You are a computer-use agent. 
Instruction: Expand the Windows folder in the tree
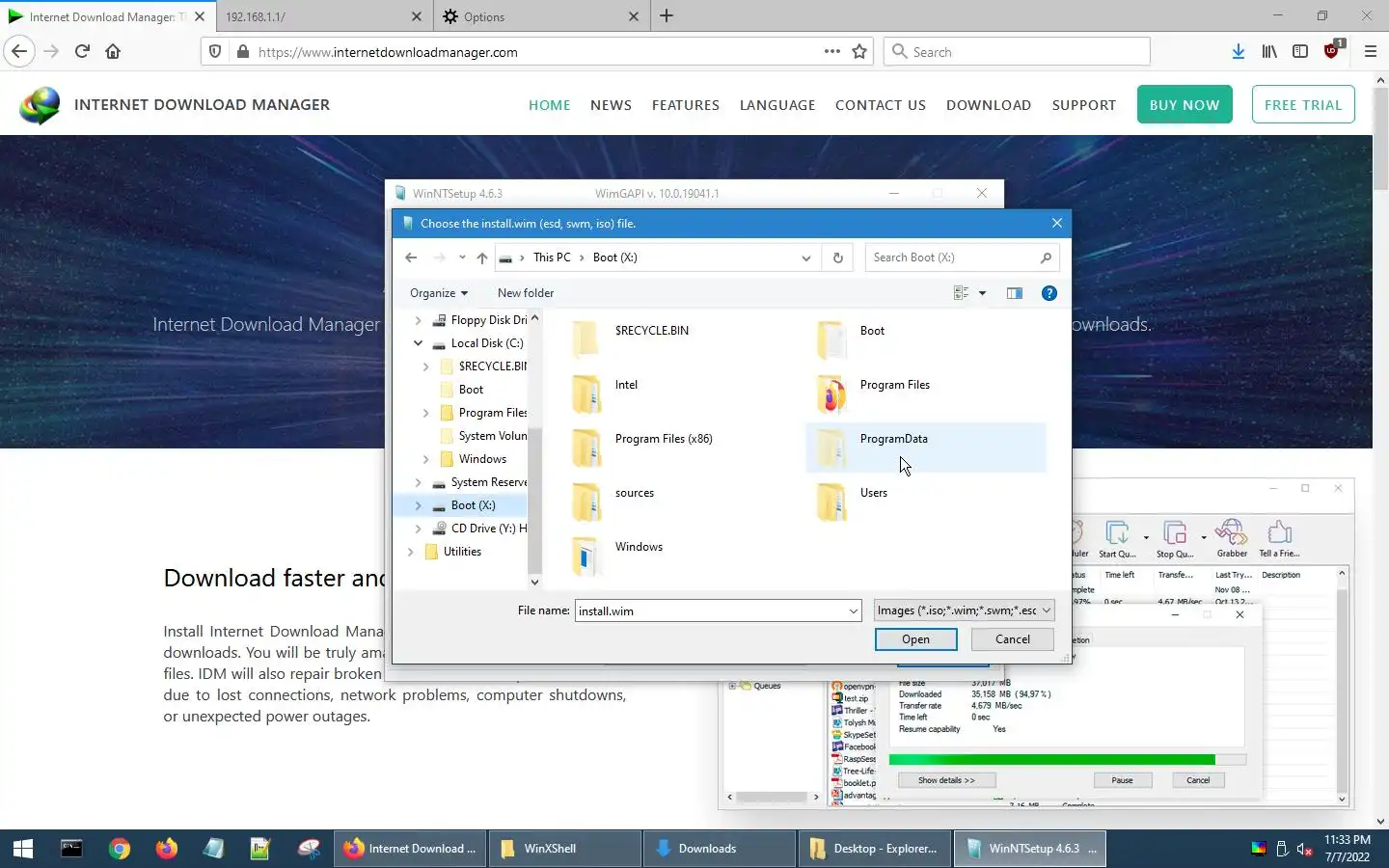point(425,459)
